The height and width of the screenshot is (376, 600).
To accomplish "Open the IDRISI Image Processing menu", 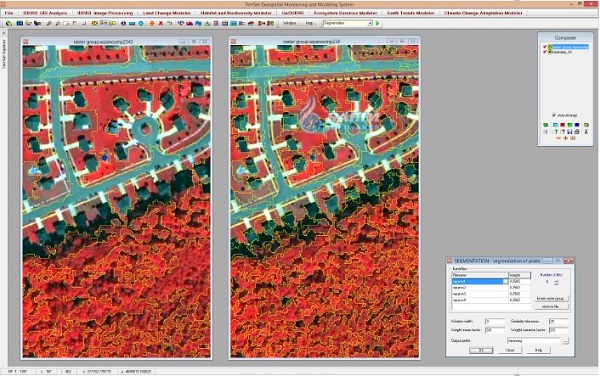I will point(105,13).
